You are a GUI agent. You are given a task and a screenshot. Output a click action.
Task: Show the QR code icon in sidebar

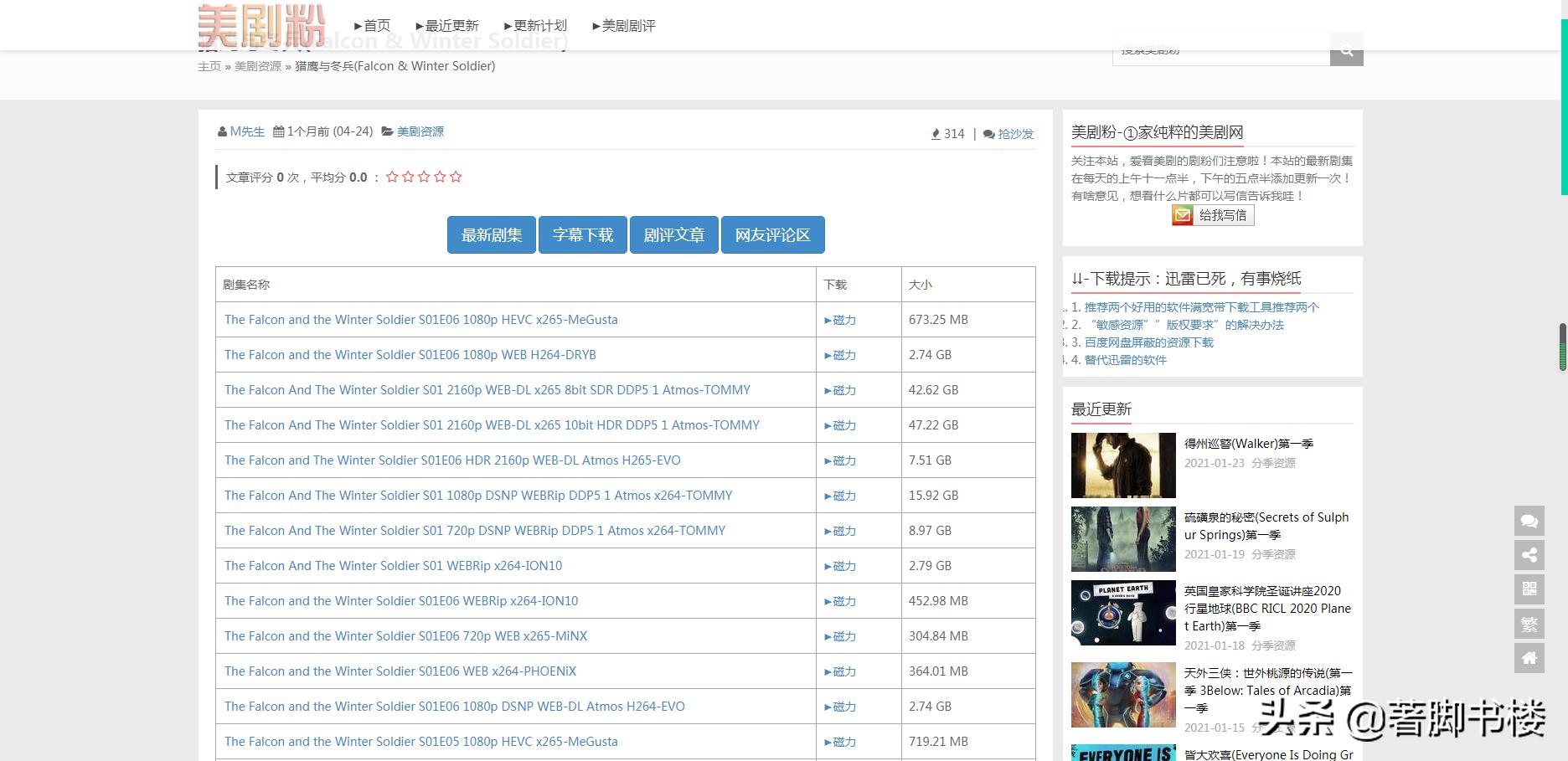(x=1529, y=589)
